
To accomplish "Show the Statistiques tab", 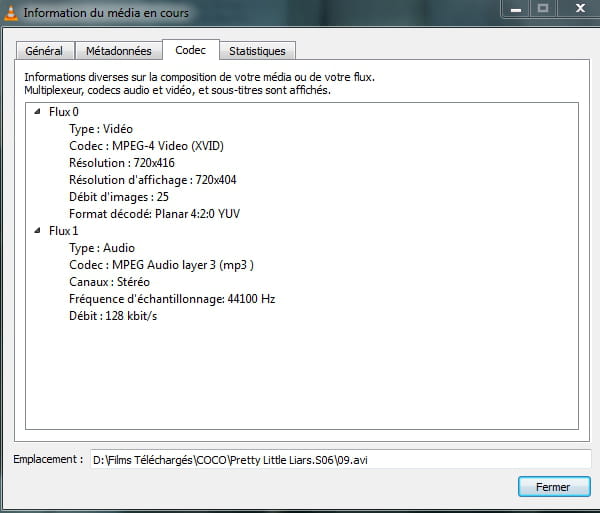I will coord(257,51).
